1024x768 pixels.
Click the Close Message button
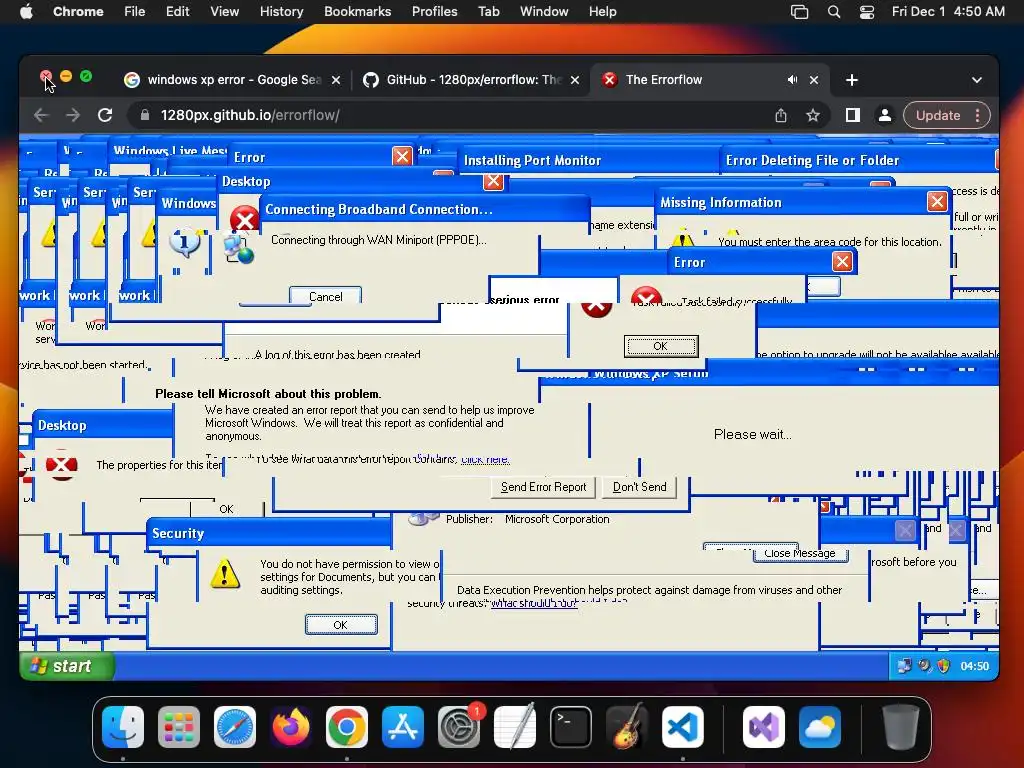(x=799, y=554)
